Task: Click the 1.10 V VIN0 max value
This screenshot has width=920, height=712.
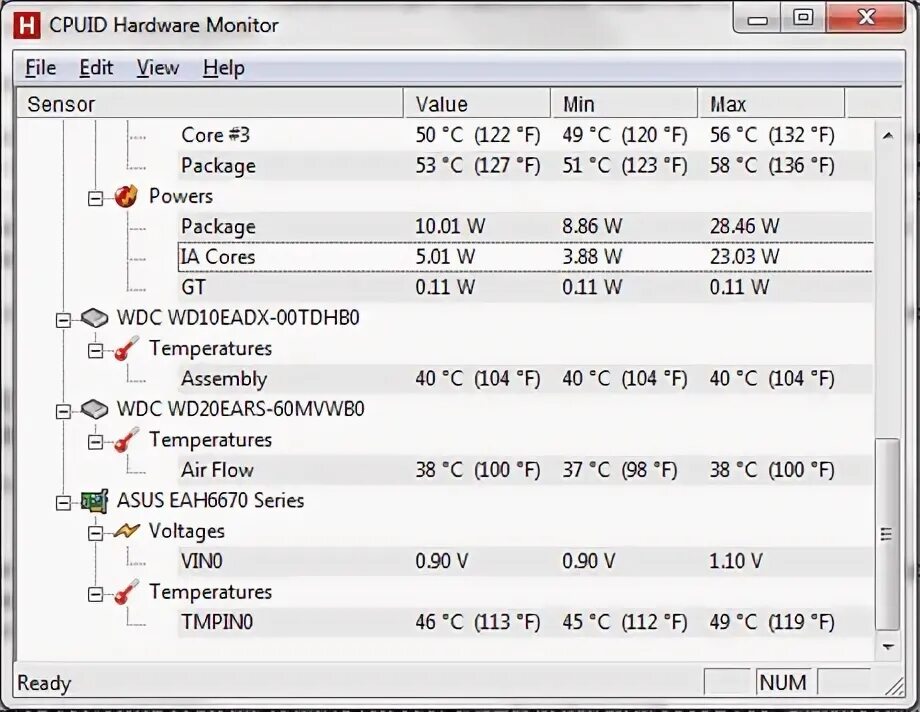Action: (x=736, y=561)
